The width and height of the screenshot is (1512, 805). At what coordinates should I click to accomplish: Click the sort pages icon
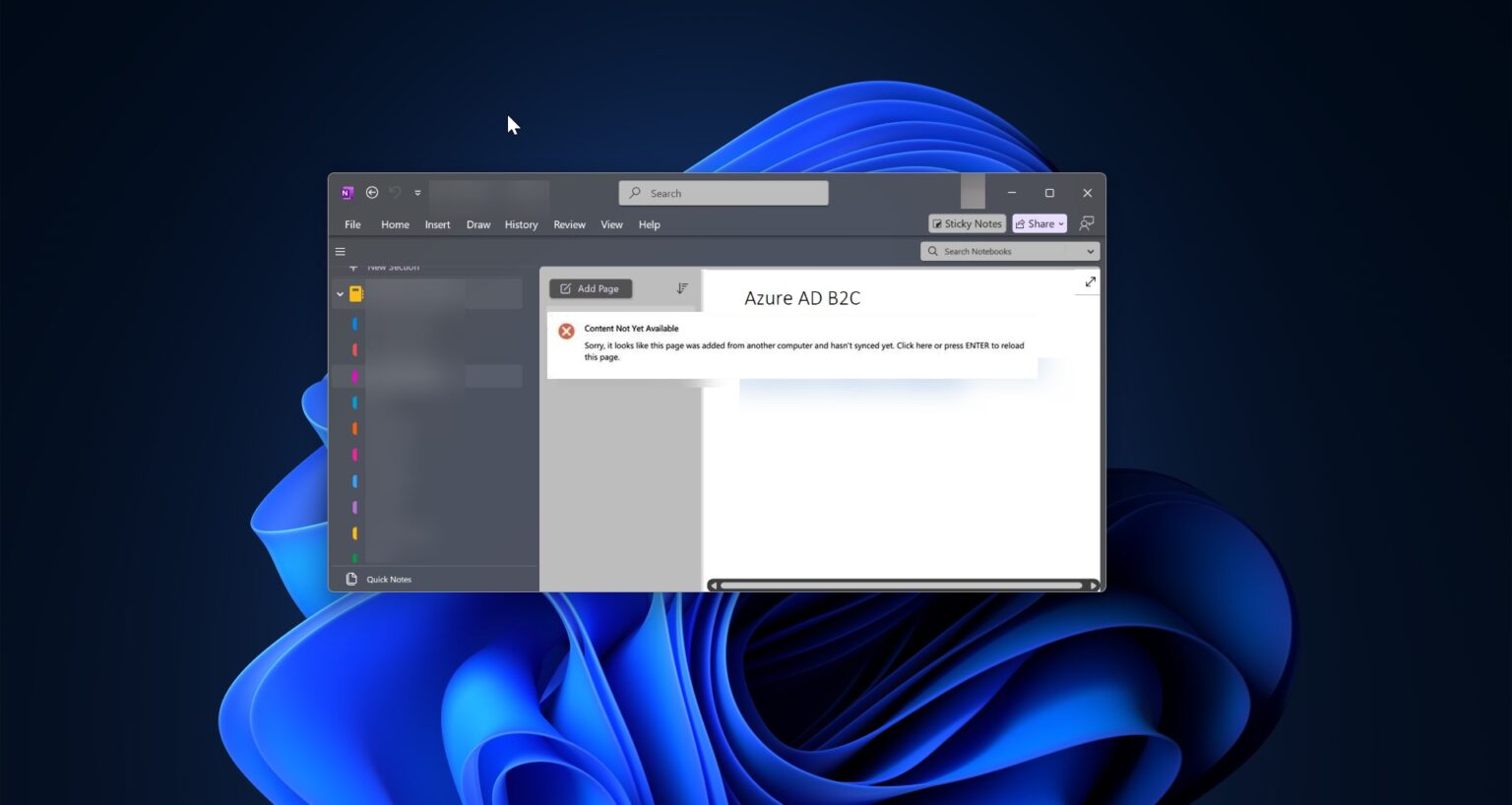click(x=682, y=288)
